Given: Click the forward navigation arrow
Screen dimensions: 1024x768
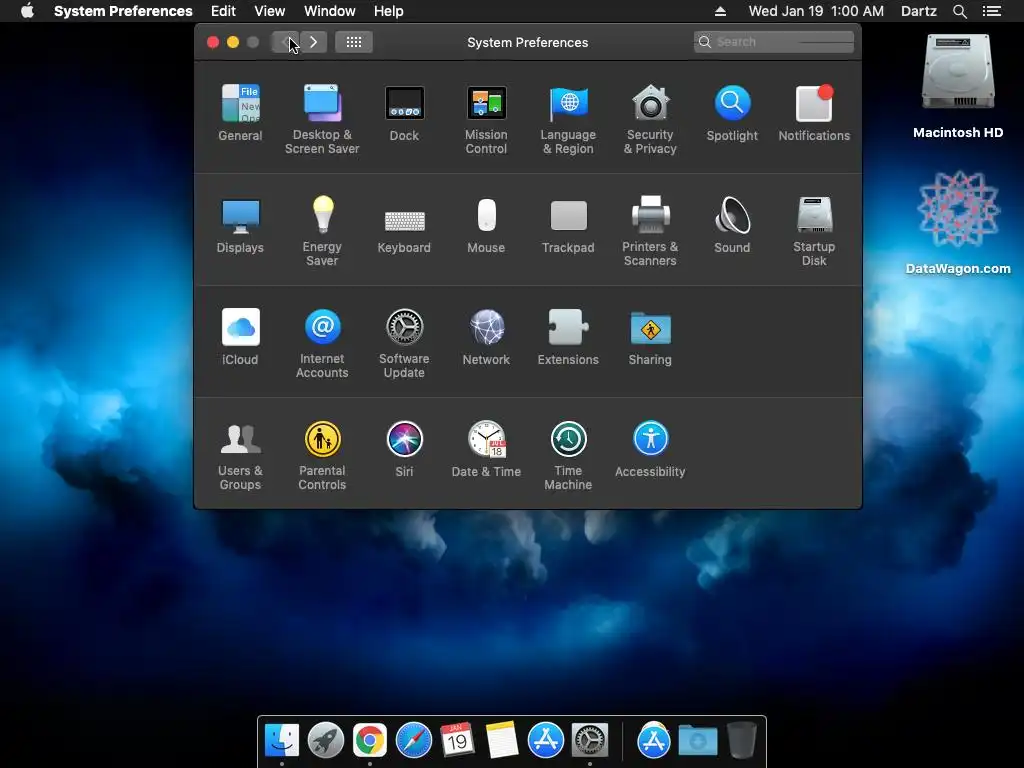Looking at the screenshot, I should (x=313, y=42).
